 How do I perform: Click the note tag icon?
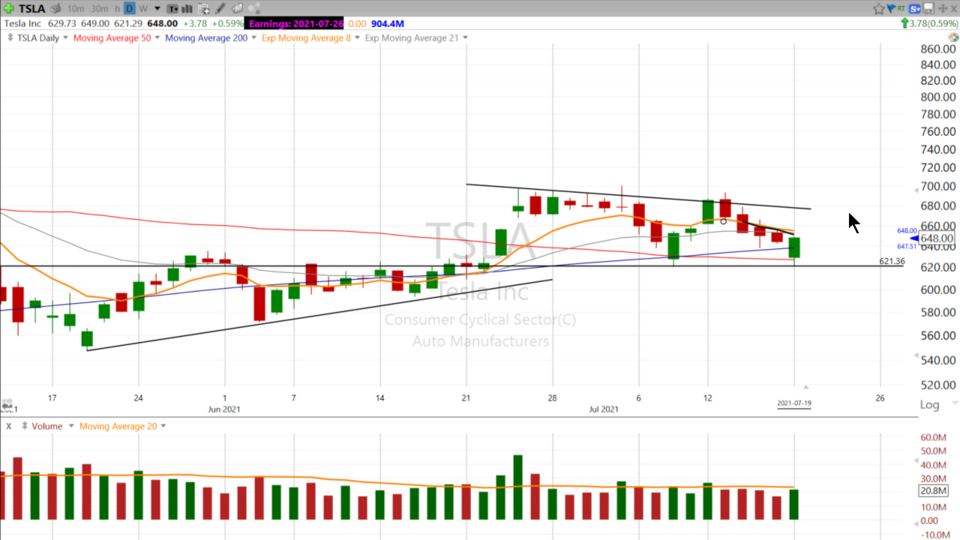point(238,8)
